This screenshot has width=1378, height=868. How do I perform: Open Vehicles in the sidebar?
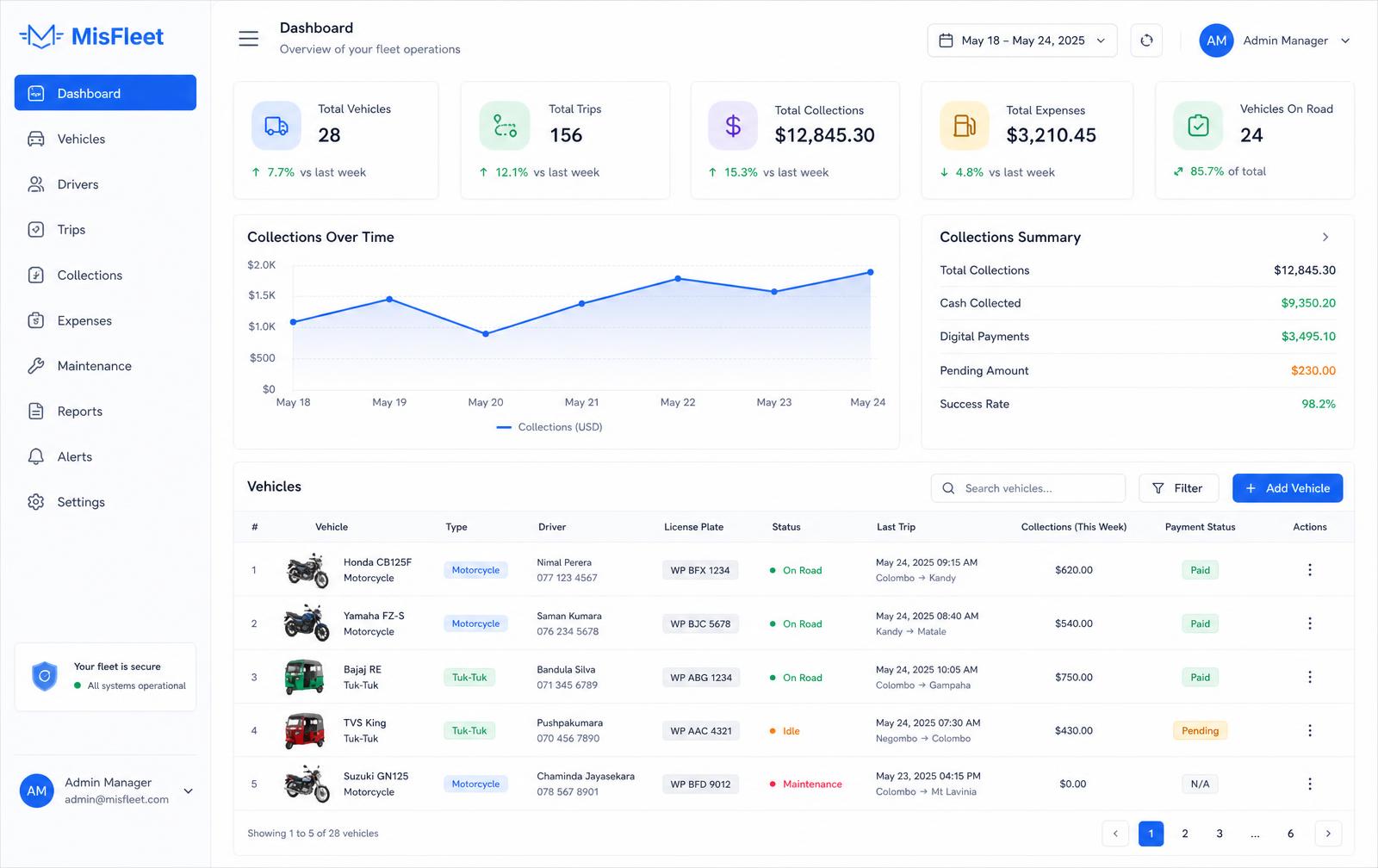(105, 139)
